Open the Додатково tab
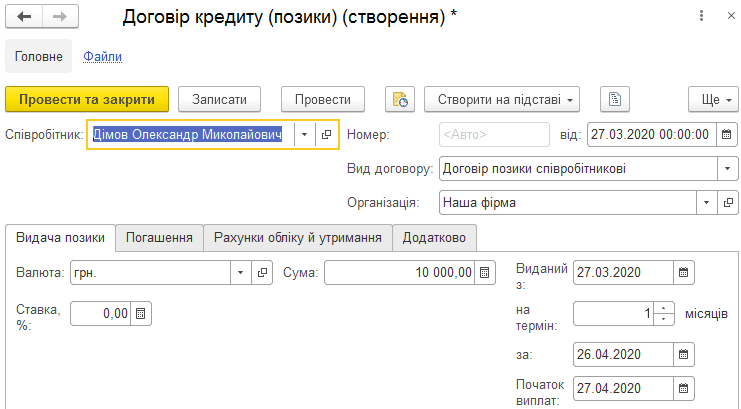This screenshot has height=409, width=741. pos(434,237)
